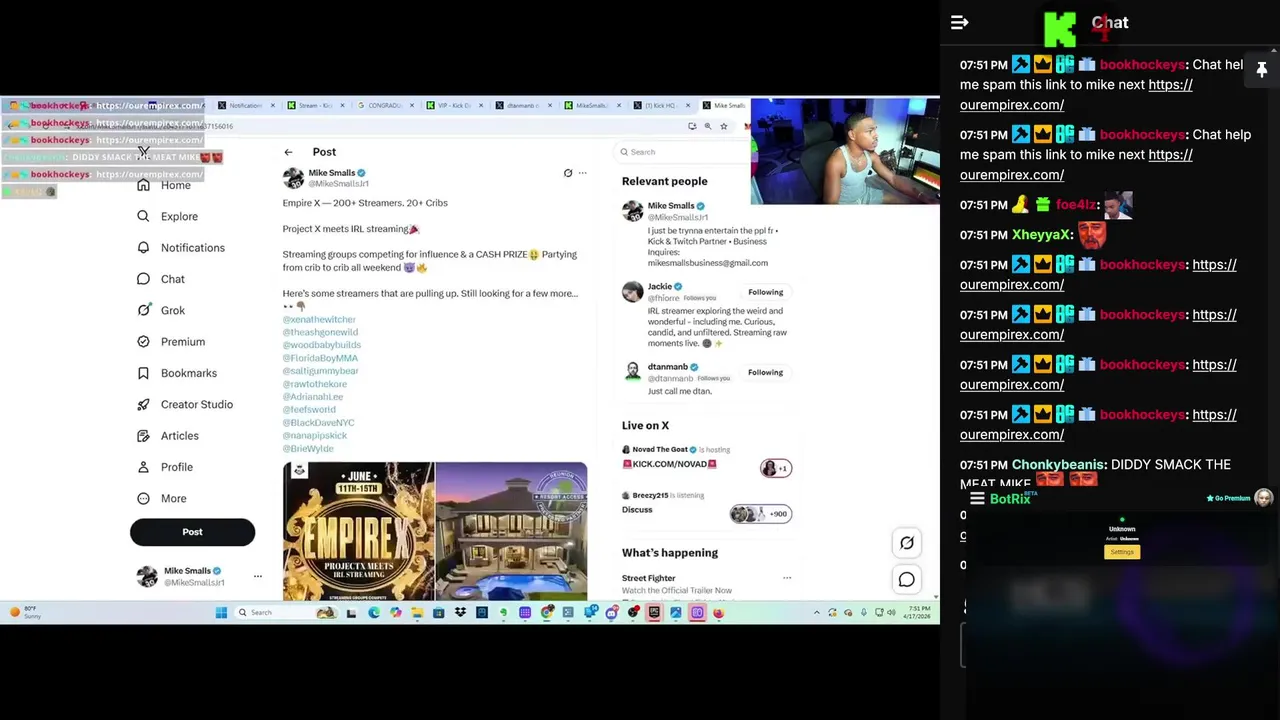Open Firefox from the taskbar
This screenshot has height=720, width=1280.
click(x=718, y=612)
